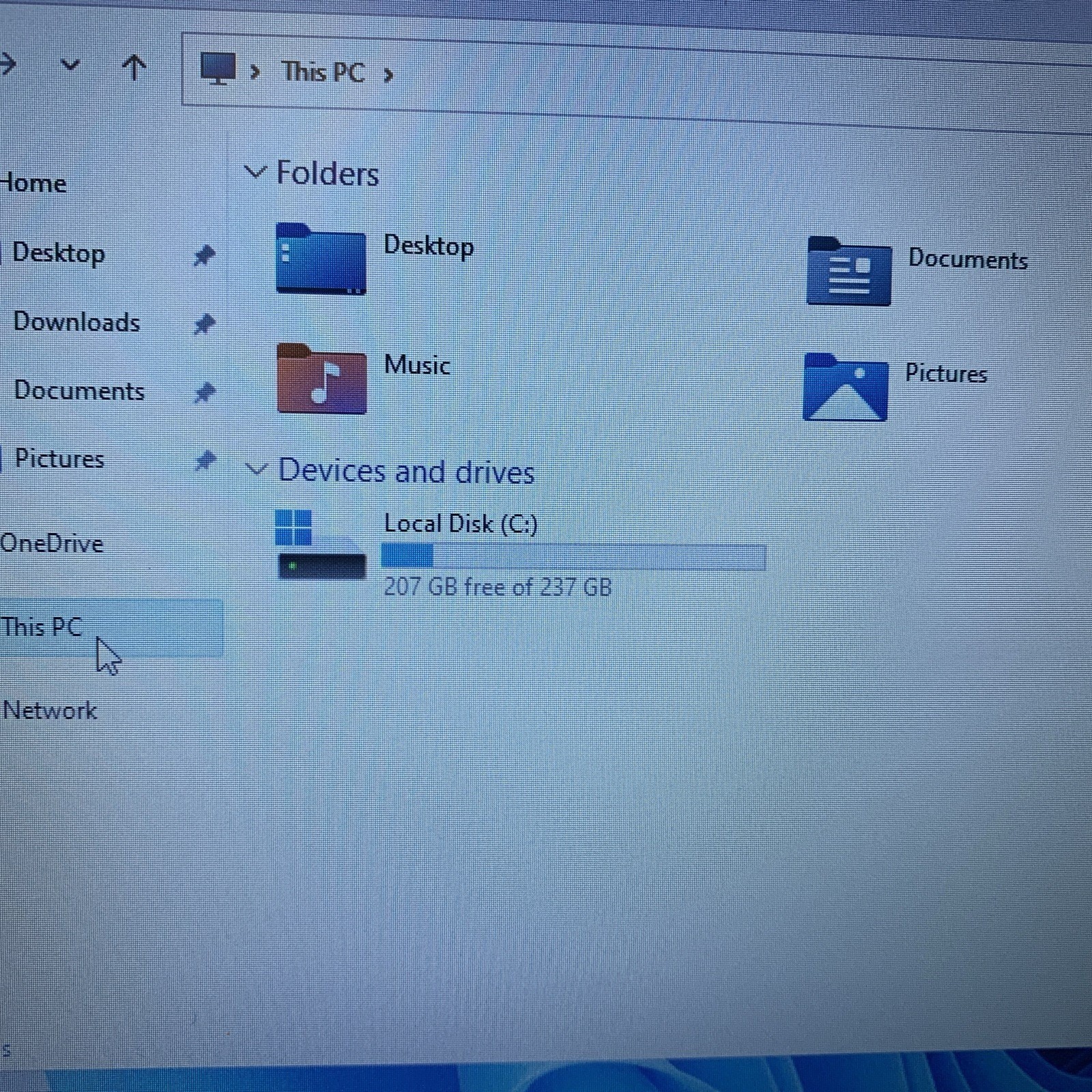Viewport: 1092px width, 1092px height.
Task: Open the Documents folder icon in main pane
Action: pyautogui.click(x=848, y=271)
